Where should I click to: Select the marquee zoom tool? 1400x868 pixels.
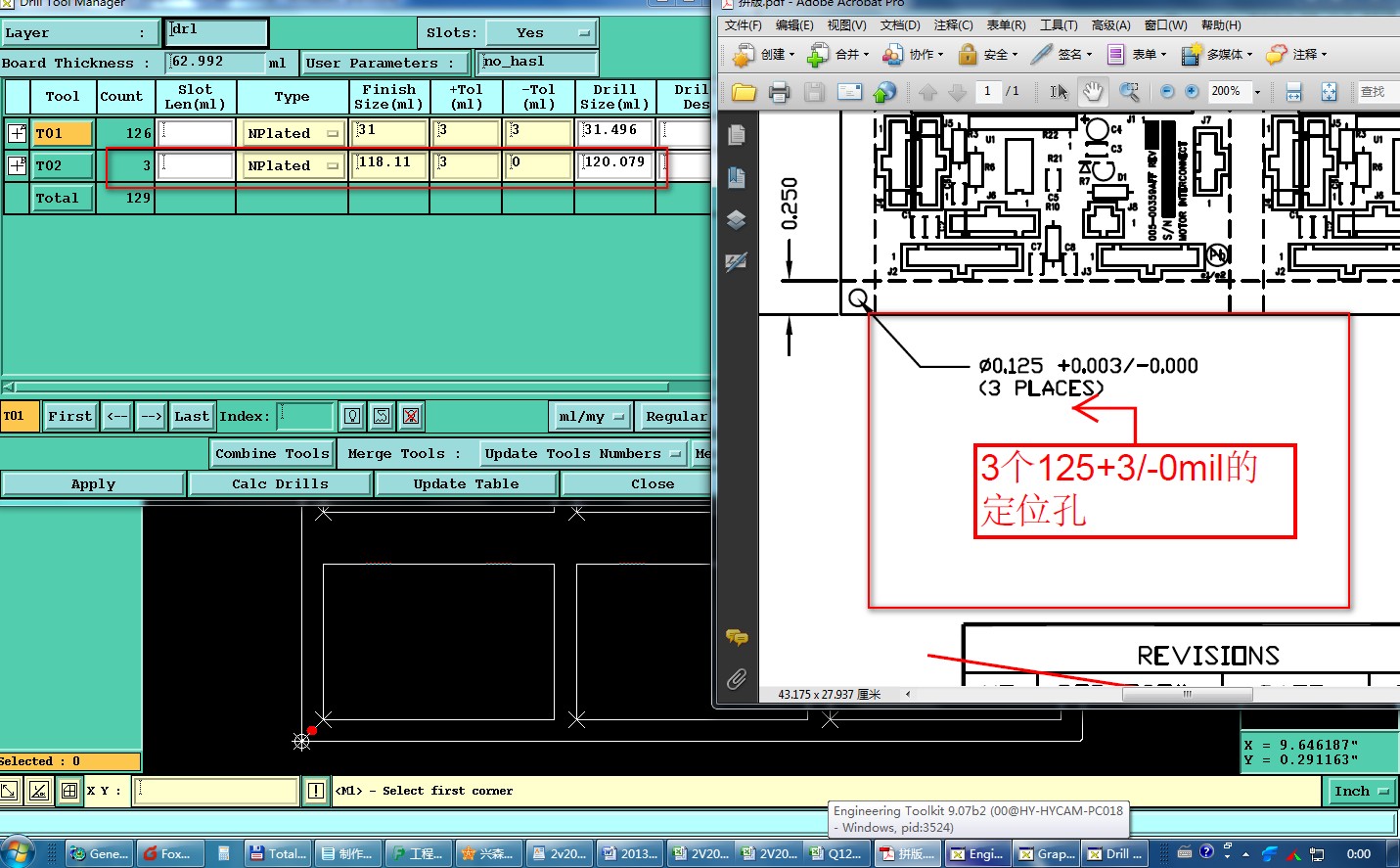point(1129,92)
